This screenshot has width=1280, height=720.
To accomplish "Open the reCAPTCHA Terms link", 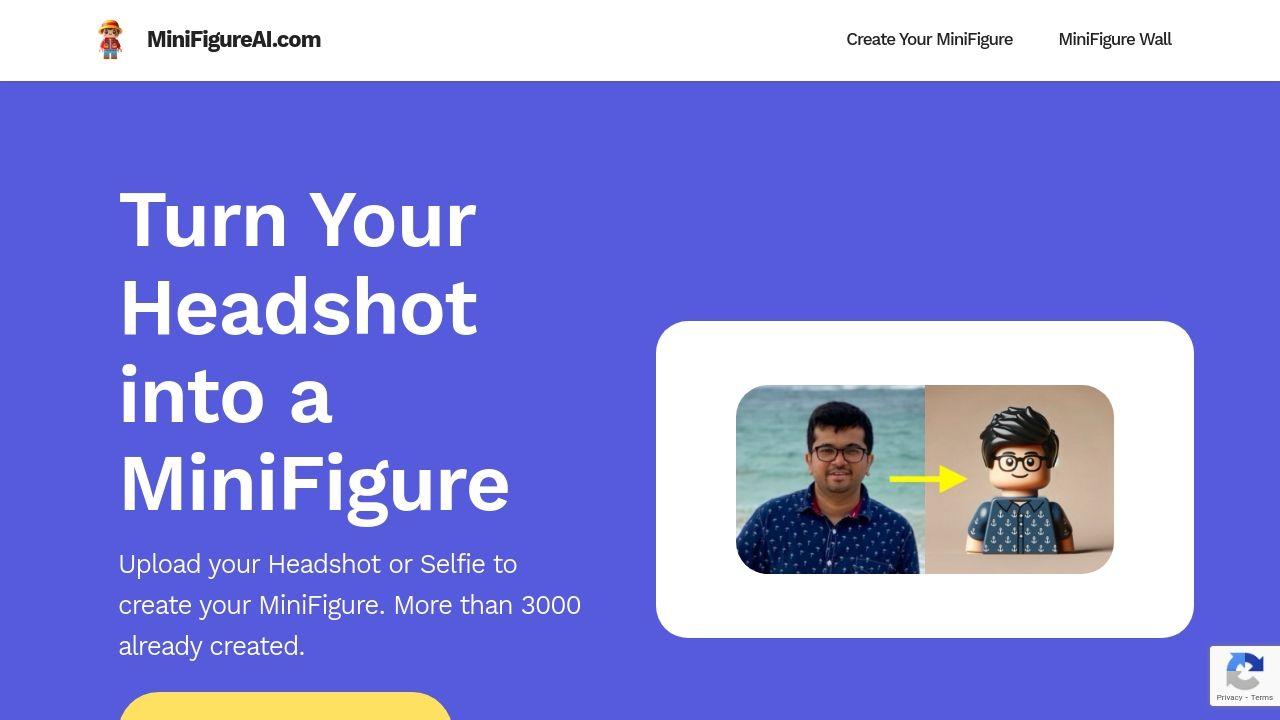I will point(1262,697).
